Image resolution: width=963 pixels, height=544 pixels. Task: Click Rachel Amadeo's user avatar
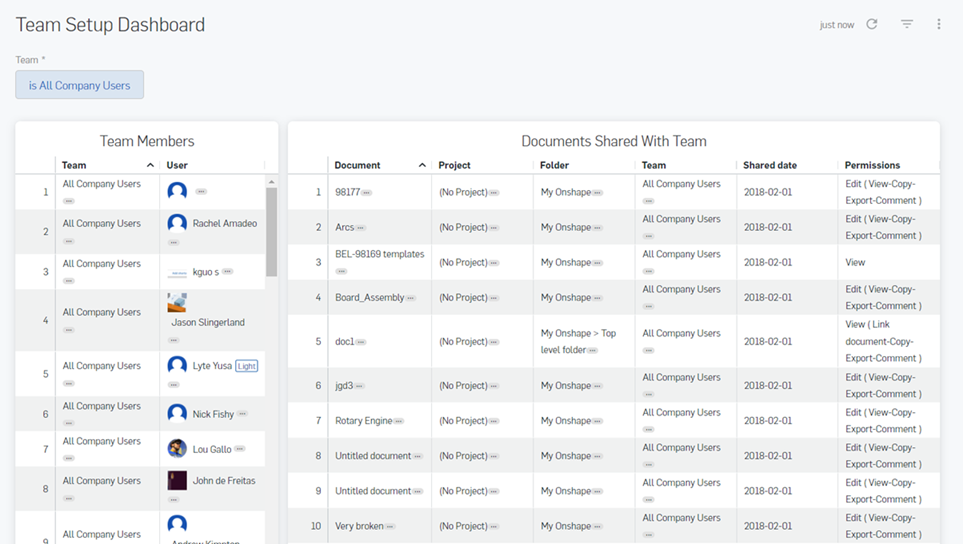[x=177, y=223]
